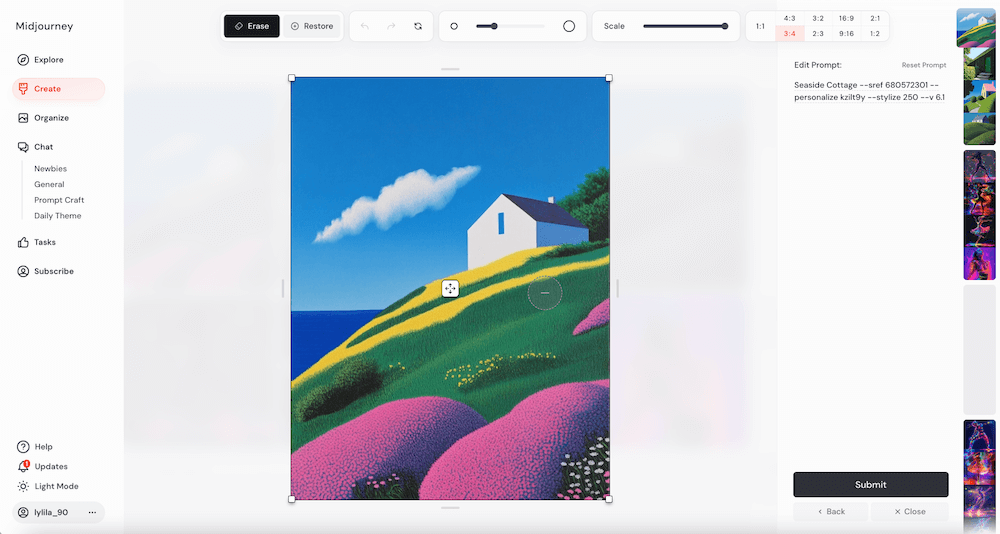Select the Erase mode button

pyautogui.click(x=251, y=26)
